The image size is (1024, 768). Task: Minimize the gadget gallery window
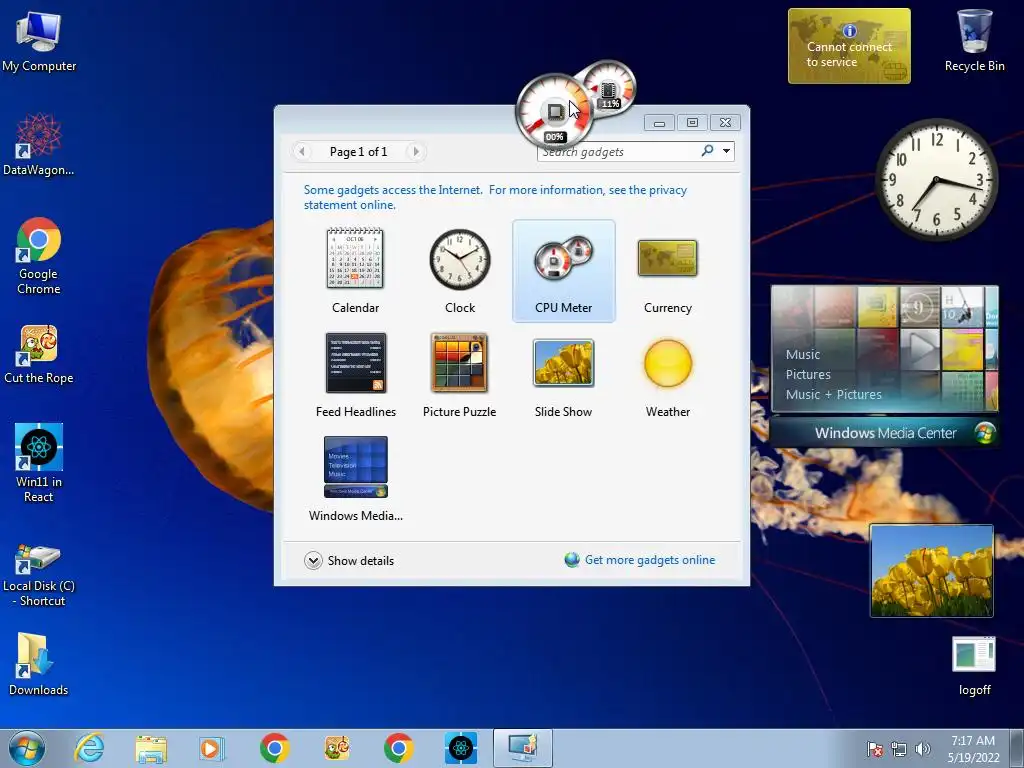(660, 123)
